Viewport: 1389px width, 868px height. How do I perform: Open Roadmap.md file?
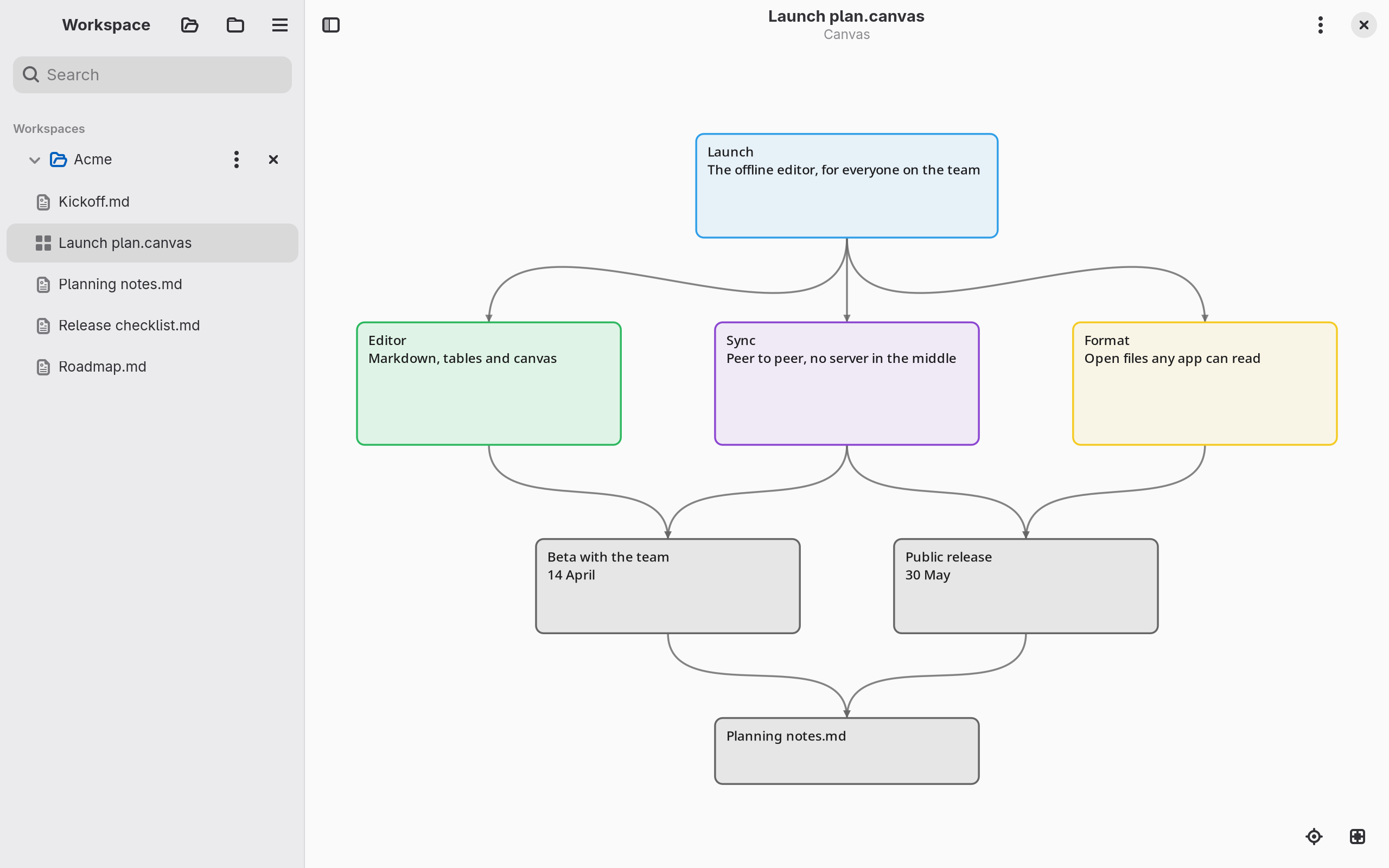(x=152, y=367)
